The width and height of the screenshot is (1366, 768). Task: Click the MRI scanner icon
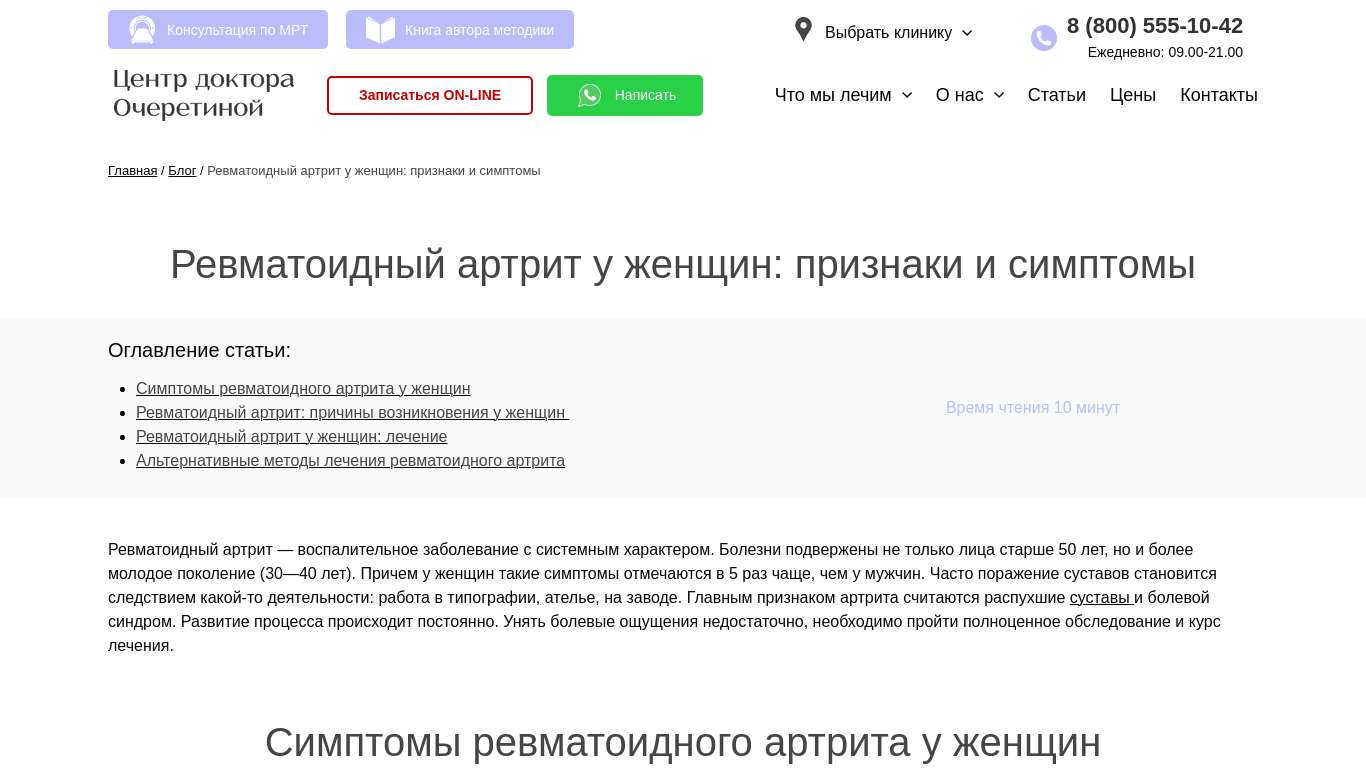click(143, 30)
